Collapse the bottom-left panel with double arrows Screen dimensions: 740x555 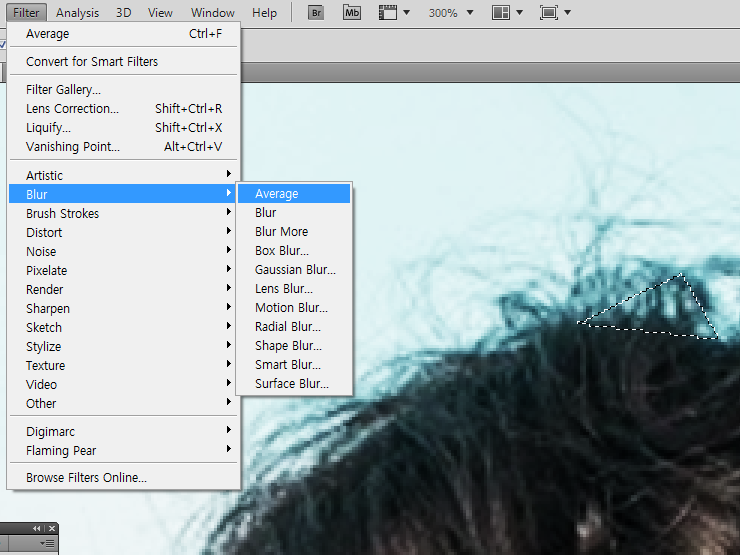coord(36,529)
